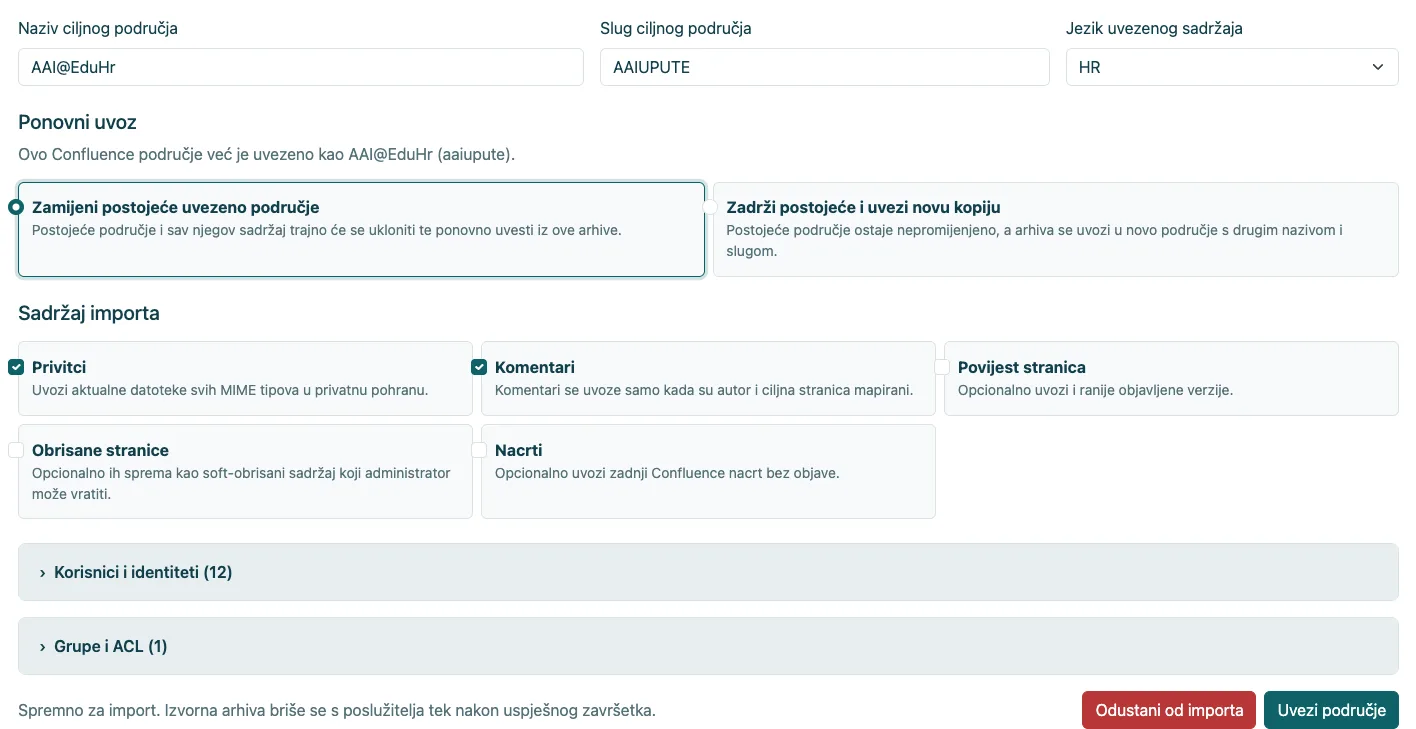Screen dimensions: 1416x729
Task: Choose Zadrži postojeće i uvezi novu kopiju
Action: tap(711, 207)
